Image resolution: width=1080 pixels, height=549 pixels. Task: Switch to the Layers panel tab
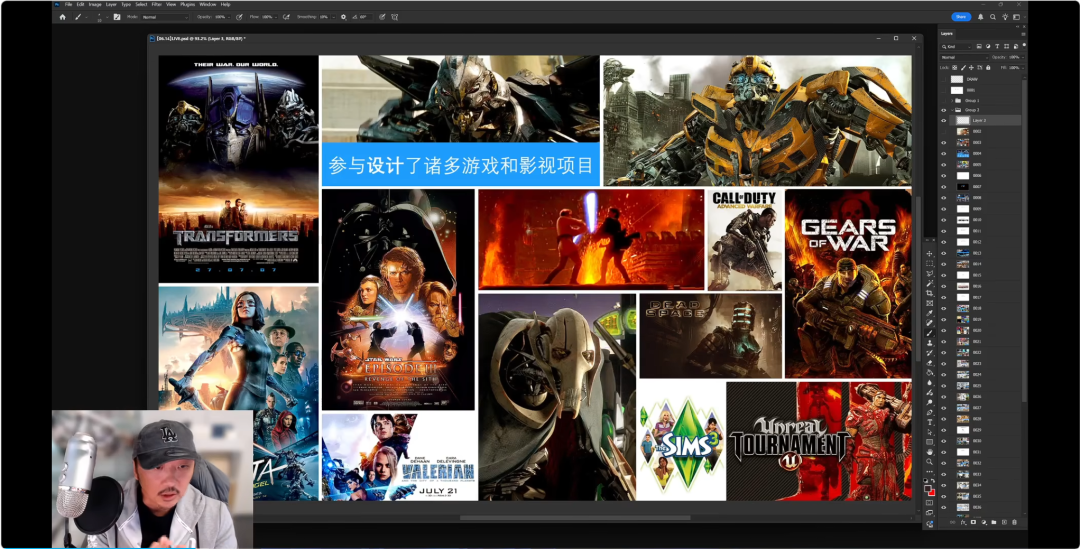[x=947, y=34]
